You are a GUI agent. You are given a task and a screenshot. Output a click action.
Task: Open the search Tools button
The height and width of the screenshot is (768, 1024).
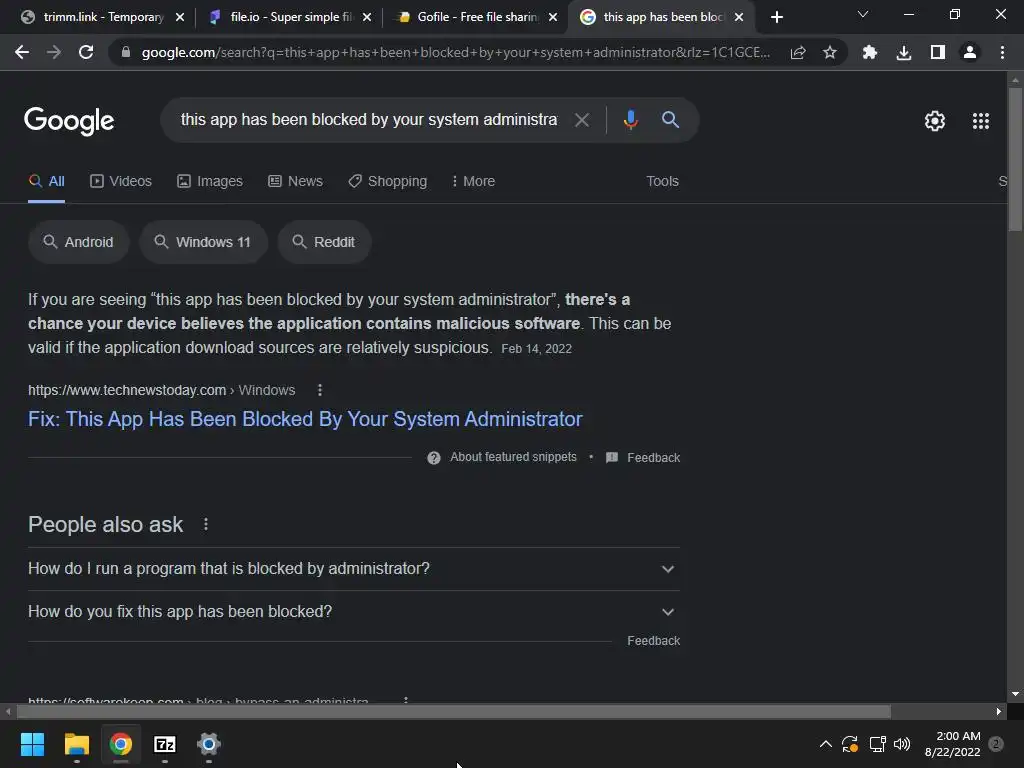pyautogui.click(x=662, y=182)
